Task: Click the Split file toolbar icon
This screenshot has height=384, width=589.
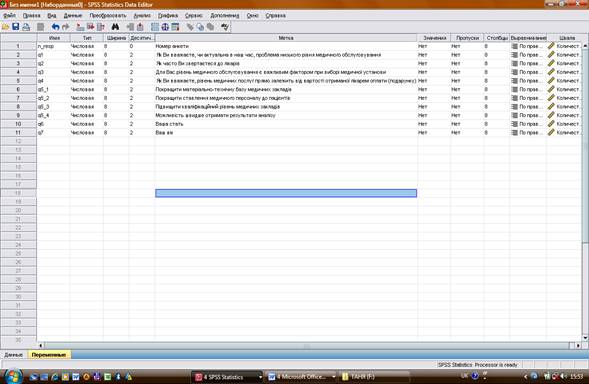Action: (155, 27)
